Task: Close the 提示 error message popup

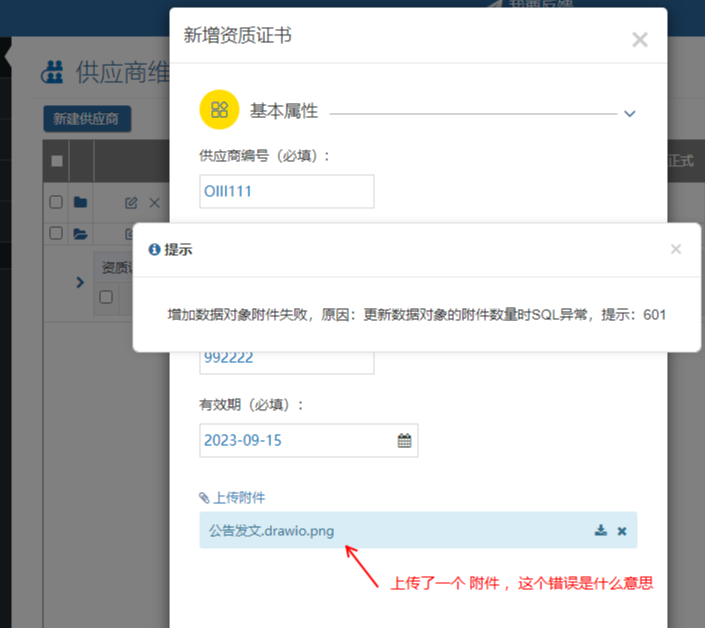Action: 675,249
